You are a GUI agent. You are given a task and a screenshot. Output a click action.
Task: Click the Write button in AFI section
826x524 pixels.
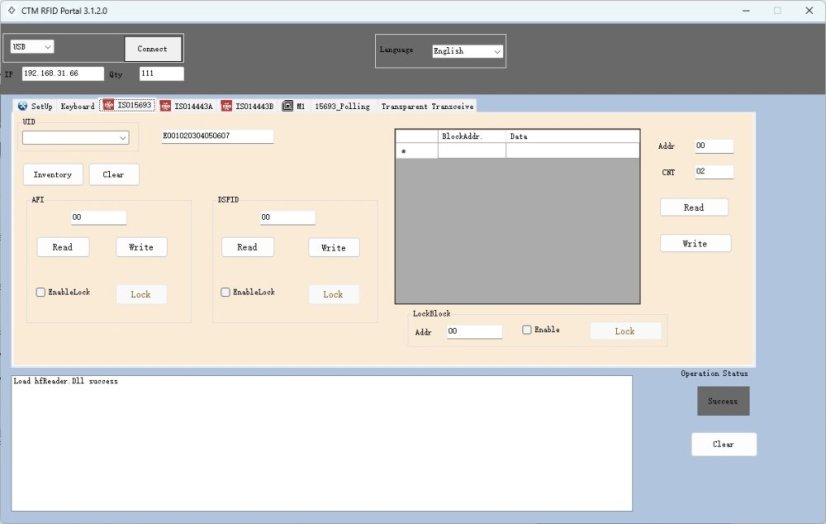tap(141, 247)
